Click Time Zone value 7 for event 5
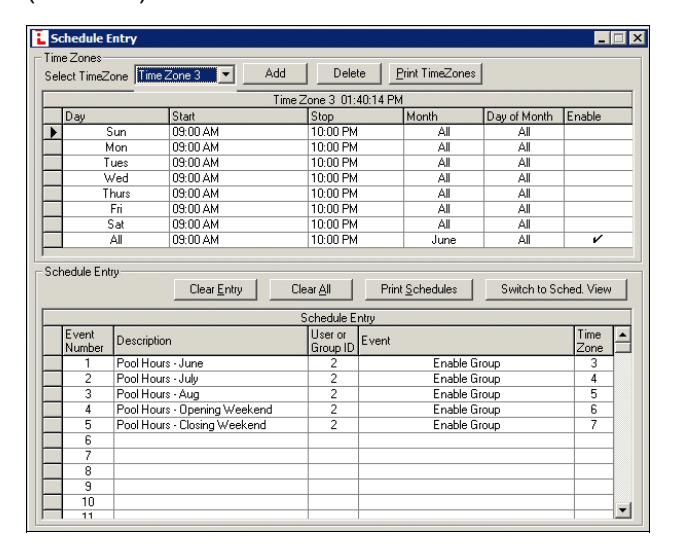The height and width of the screenshot is (553, 675). 594,425
